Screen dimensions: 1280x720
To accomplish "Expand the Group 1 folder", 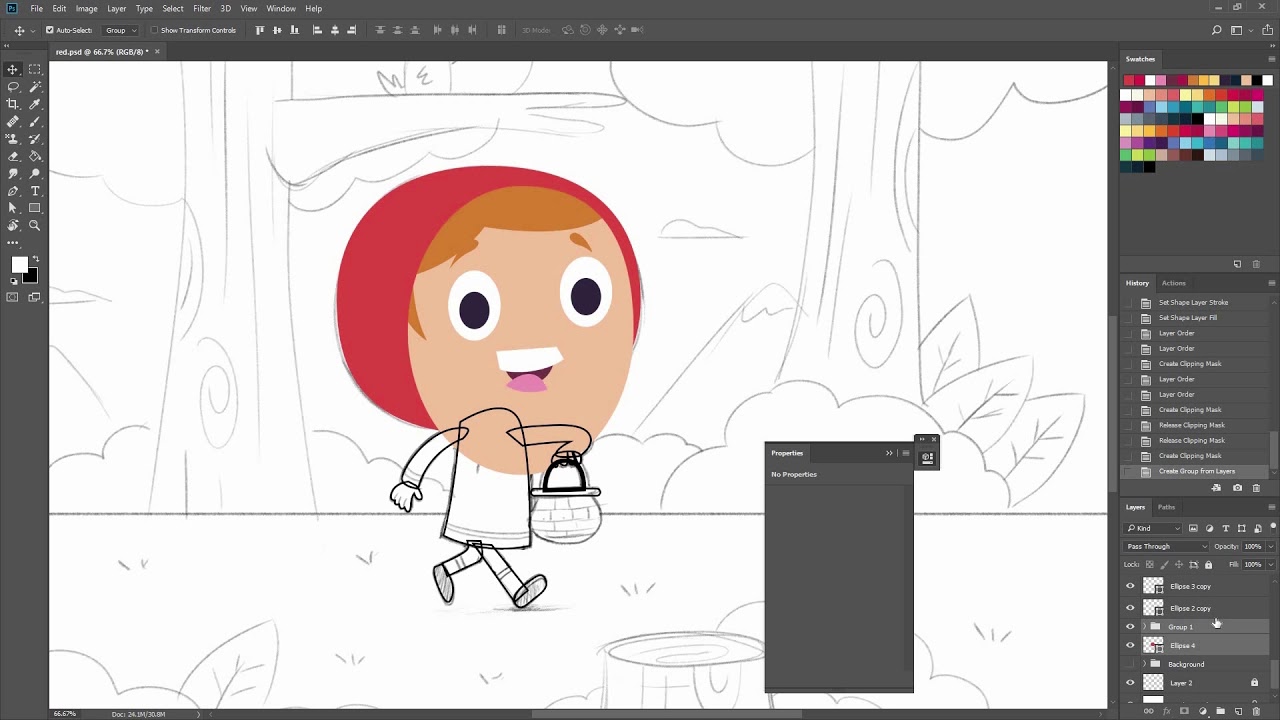I will 1145,627.
